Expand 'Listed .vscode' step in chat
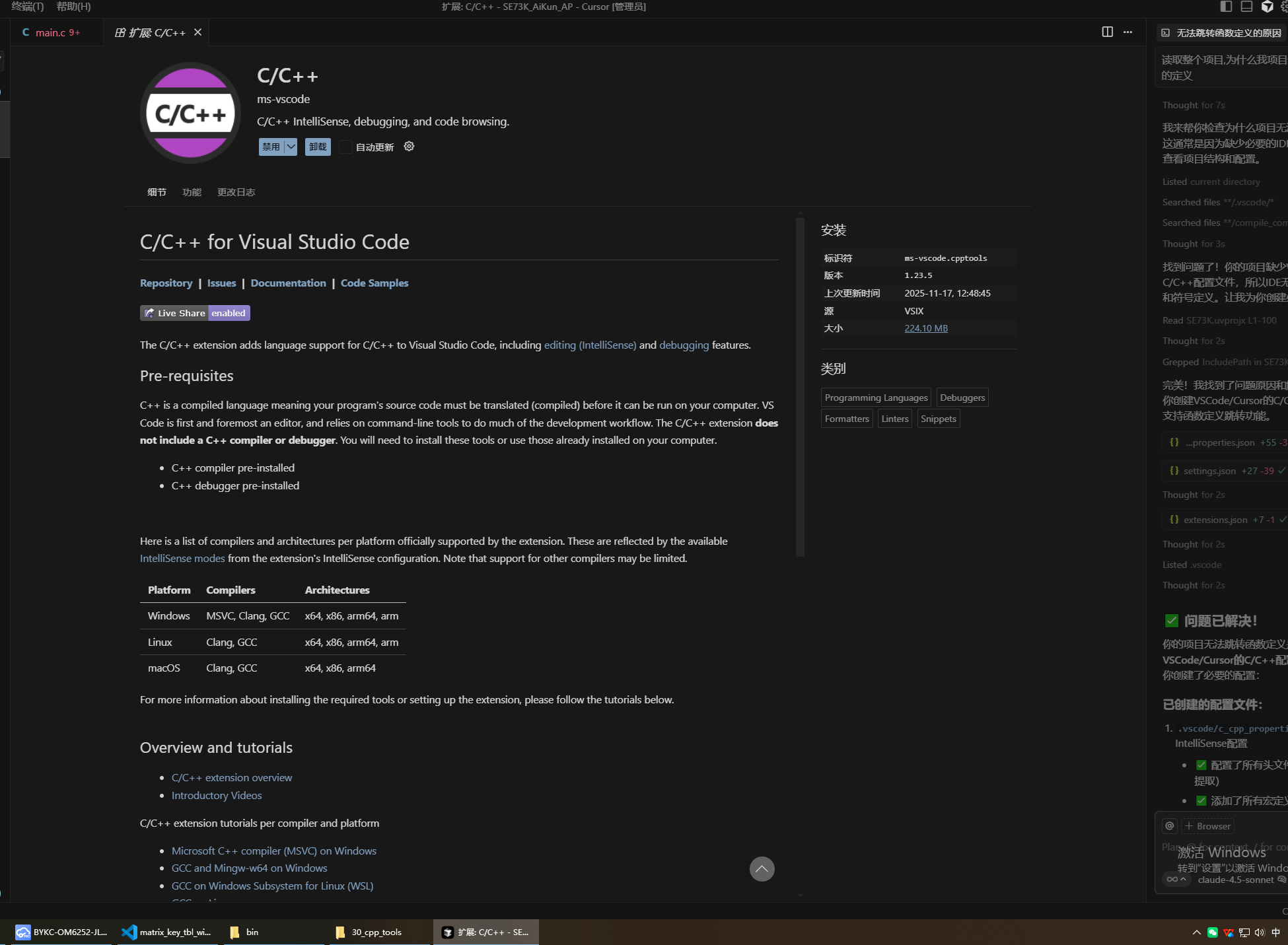Image resolution: width=1288 pixels, height=945 pixels. pos(1192,565)
